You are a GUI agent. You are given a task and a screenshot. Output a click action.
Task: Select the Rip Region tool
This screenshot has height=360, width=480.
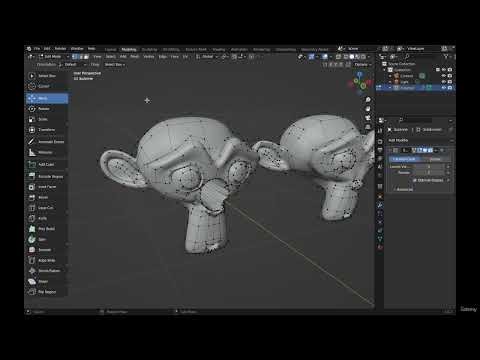tap(47, 292)
